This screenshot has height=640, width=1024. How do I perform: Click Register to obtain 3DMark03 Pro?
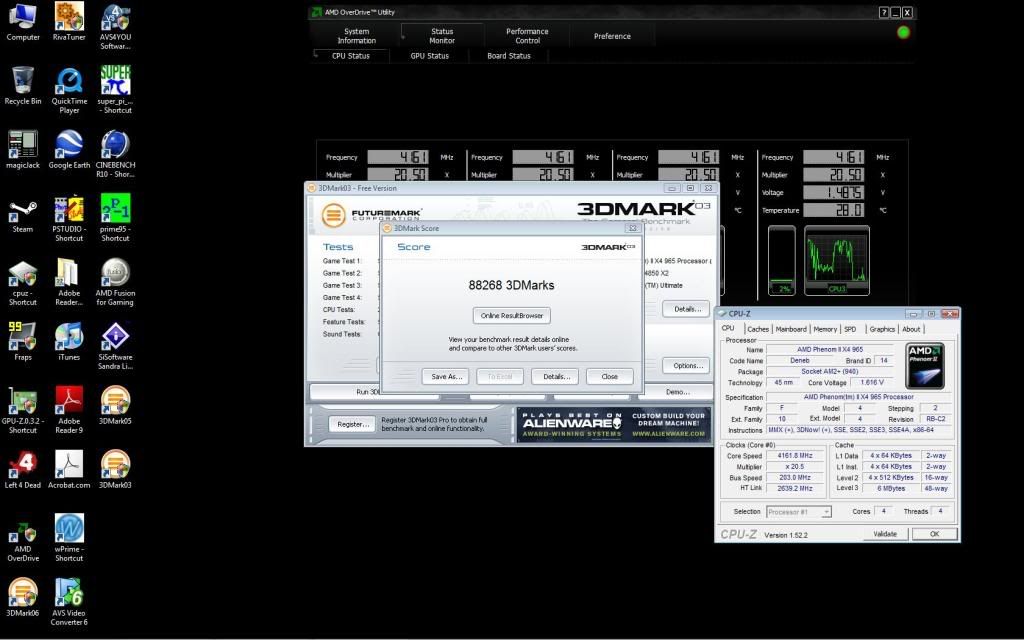point(353,424)
